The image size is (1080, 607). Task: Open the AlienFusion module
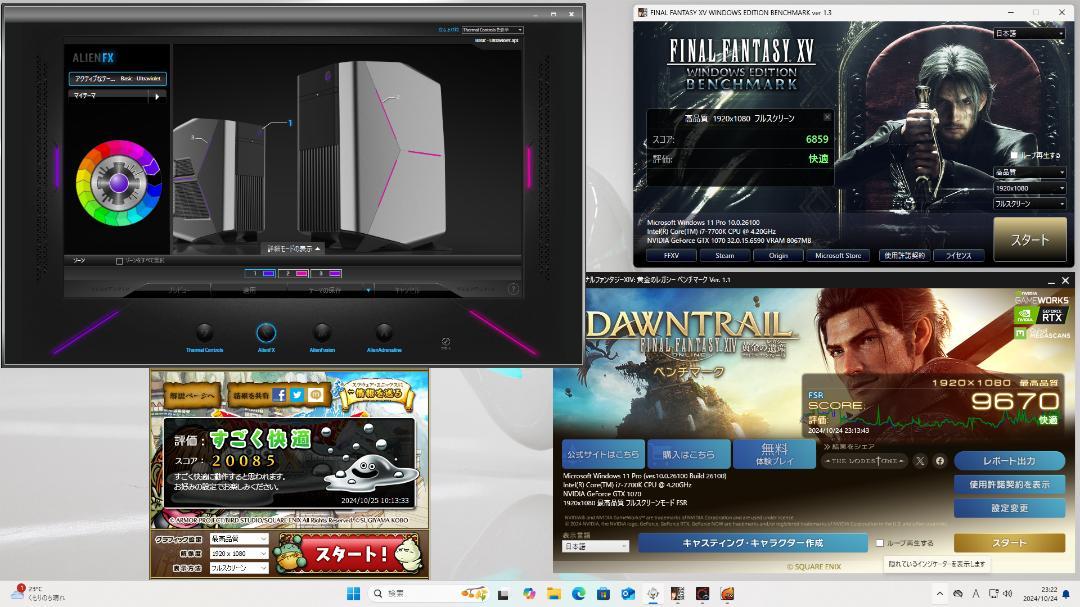click(322, 333)
